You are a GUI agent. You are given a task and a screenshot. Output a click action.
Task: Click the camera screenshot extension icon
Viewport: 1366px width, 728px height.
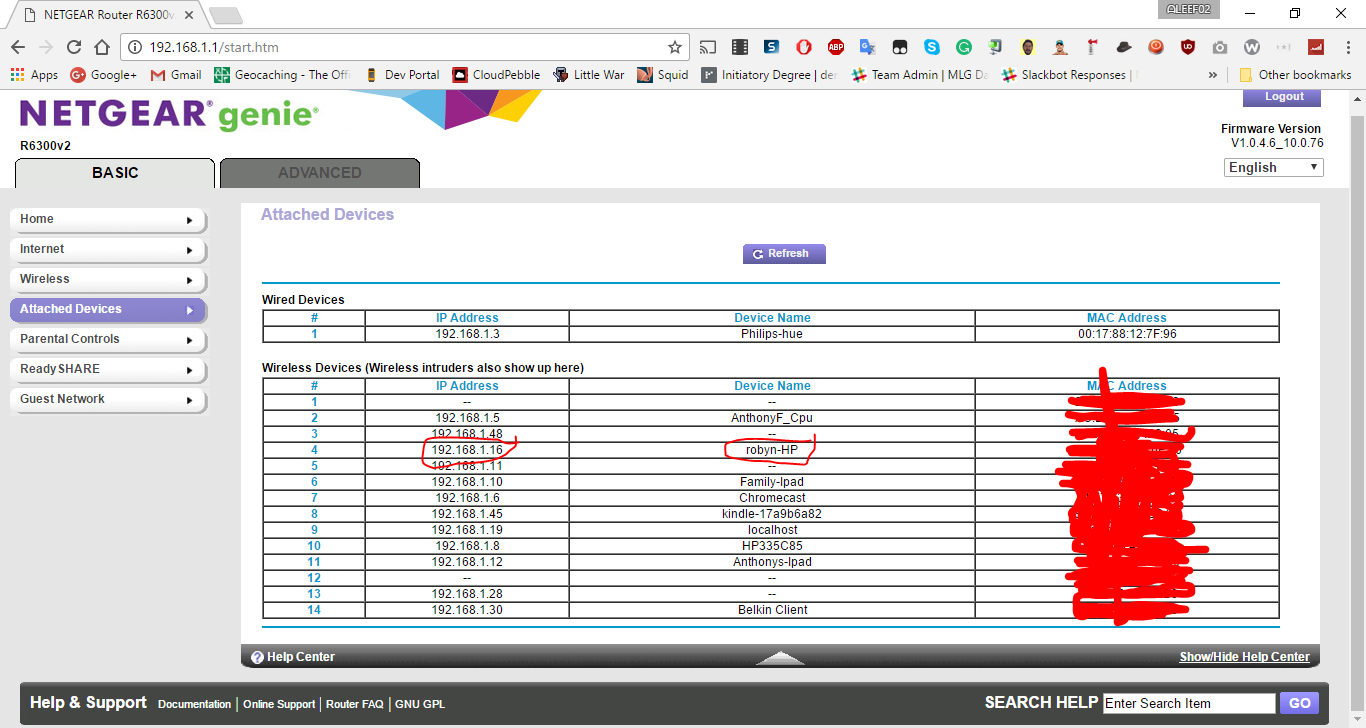coord(1220,47)
